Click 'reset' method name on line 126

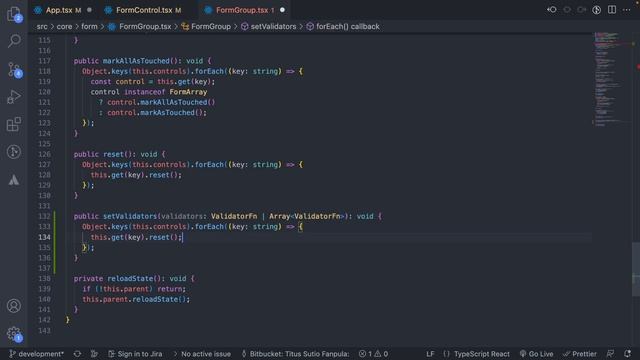(113, 154)
